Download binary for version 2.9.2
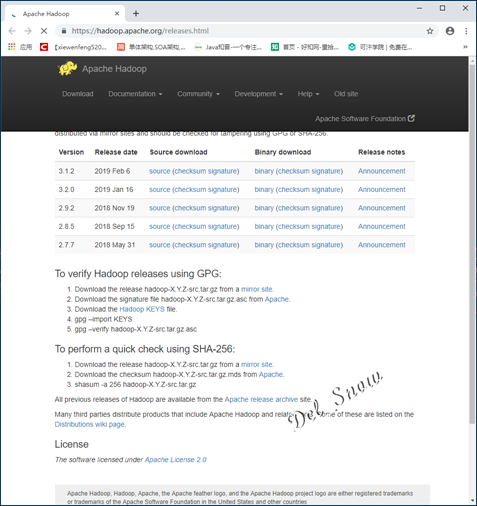Image resolution: width=477 pixels, height=506 pixels. coord(264,208)
